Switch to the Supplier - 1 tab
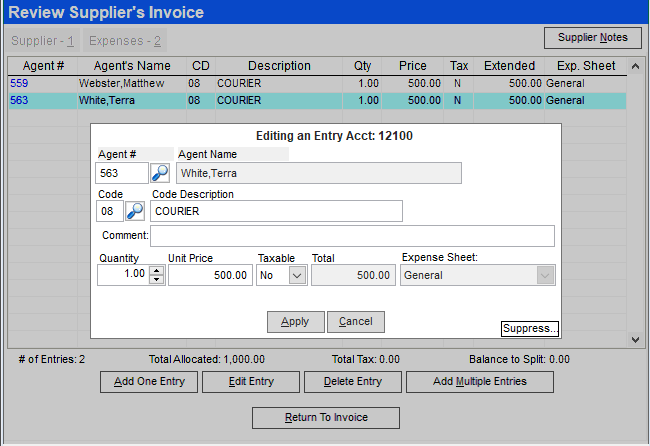Viewport: 650px width, 446px height. 43,41
